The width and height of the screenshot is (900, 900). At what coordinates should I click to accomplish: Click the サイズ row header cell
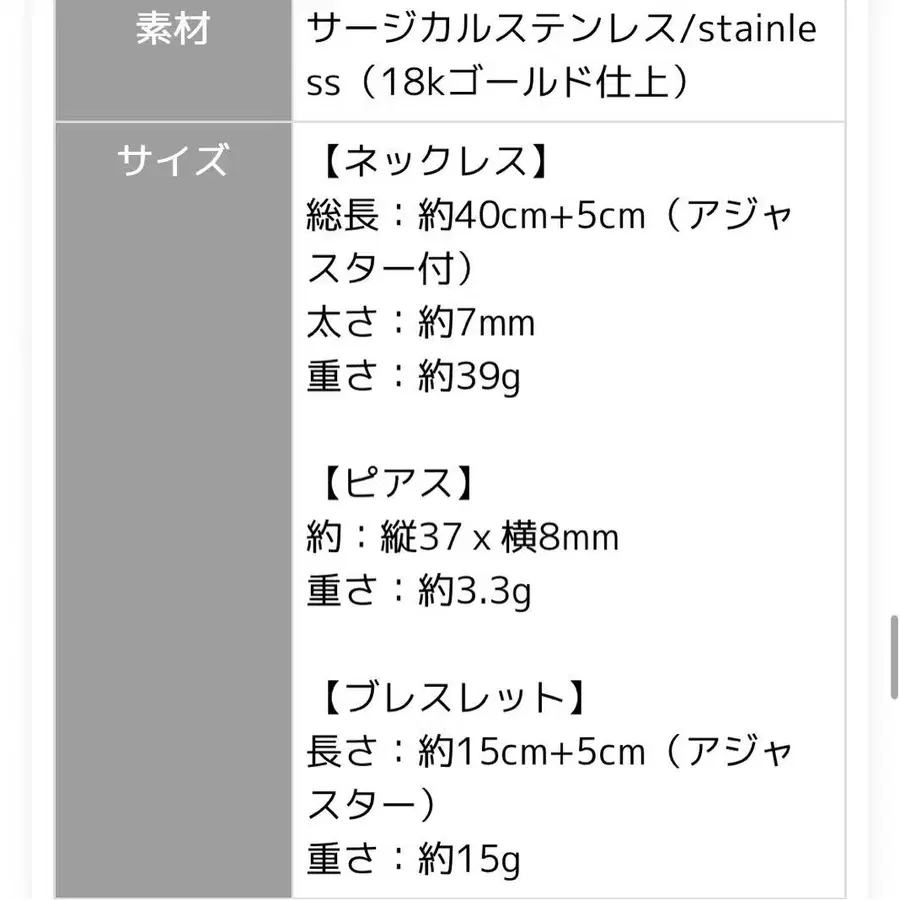(x=173, y=160)
